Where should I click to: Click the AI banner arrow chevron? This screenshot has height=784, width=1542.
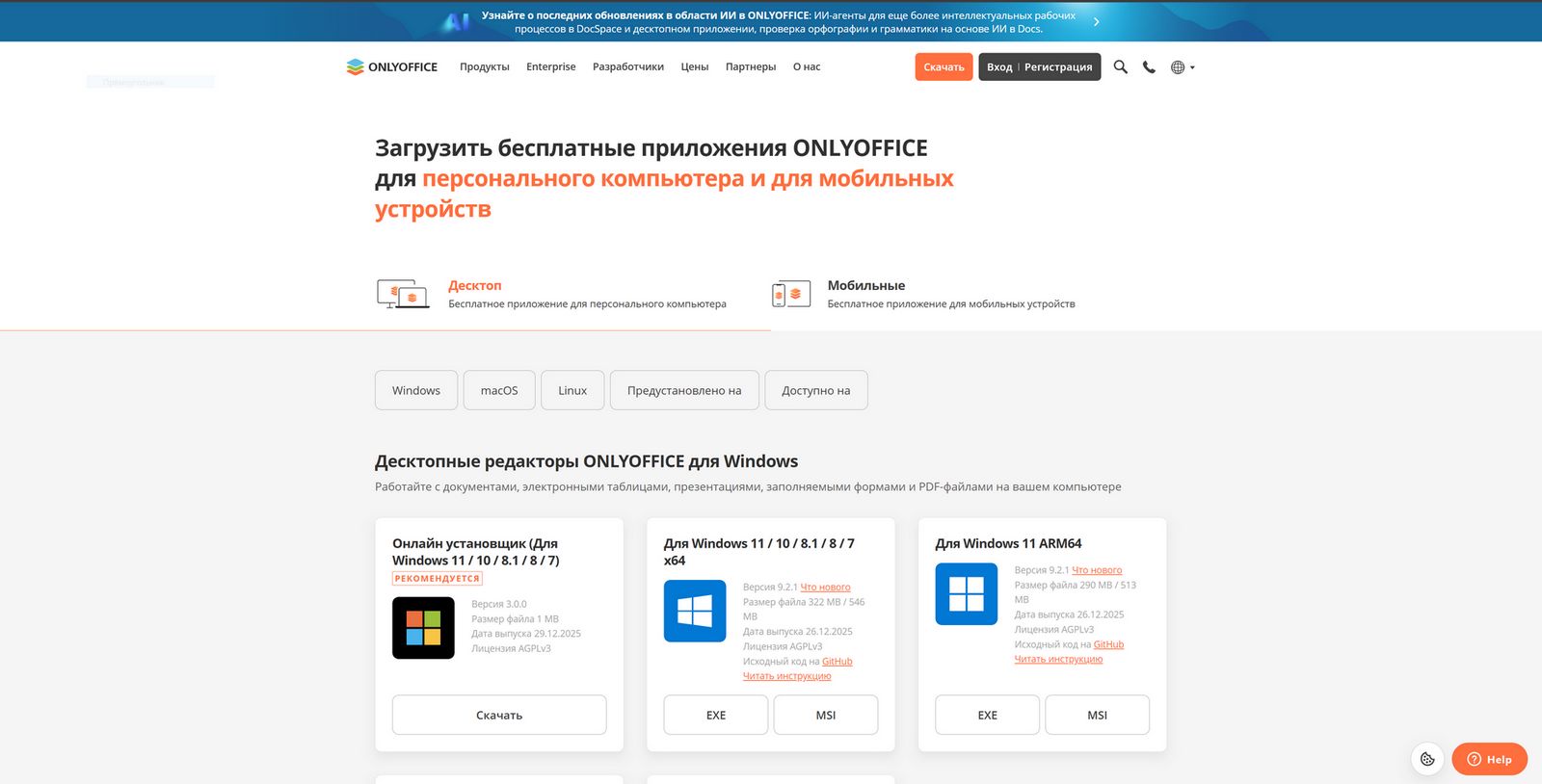(1096, 21)
